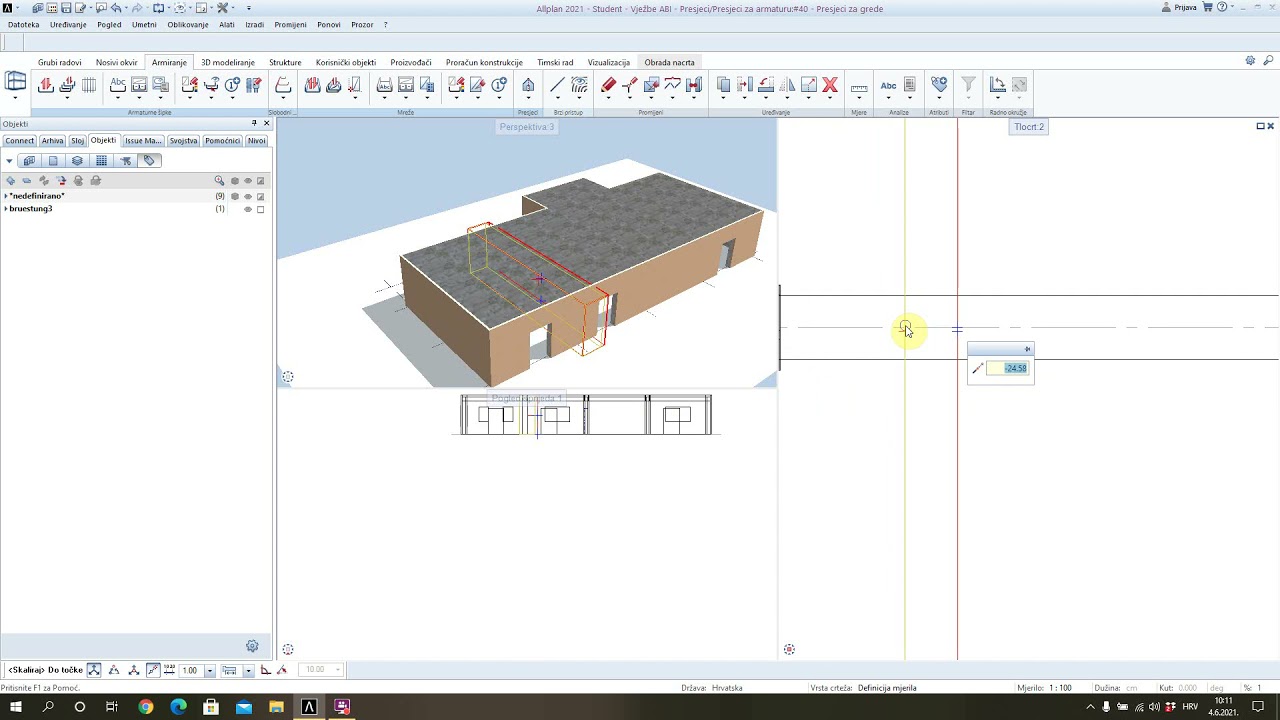Viewport: 1280px width, 720px height.
Task: Open the sort criteria dropdown arrow in Objekti
Action: tap(9, 161)
